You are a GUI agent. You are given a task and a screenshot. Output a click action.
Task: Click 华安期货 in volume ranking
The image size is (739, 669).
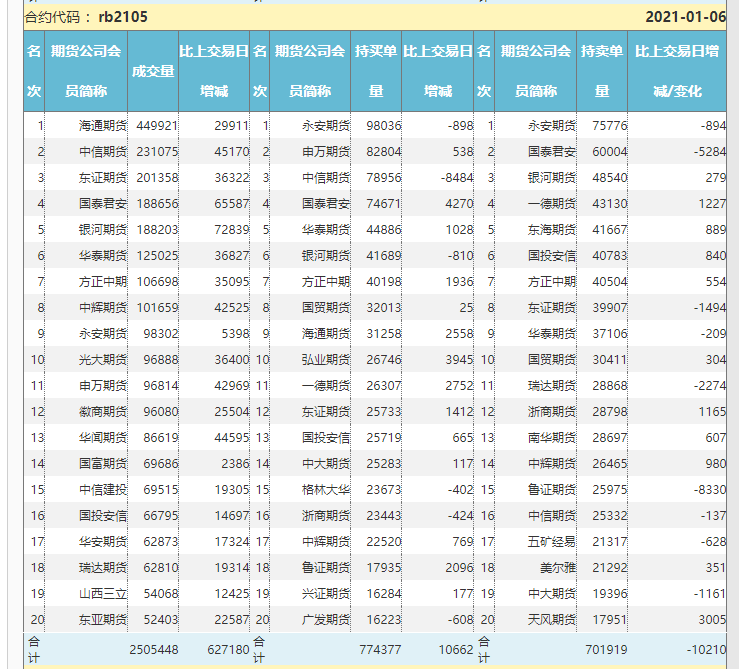click(x=103, y=541)
